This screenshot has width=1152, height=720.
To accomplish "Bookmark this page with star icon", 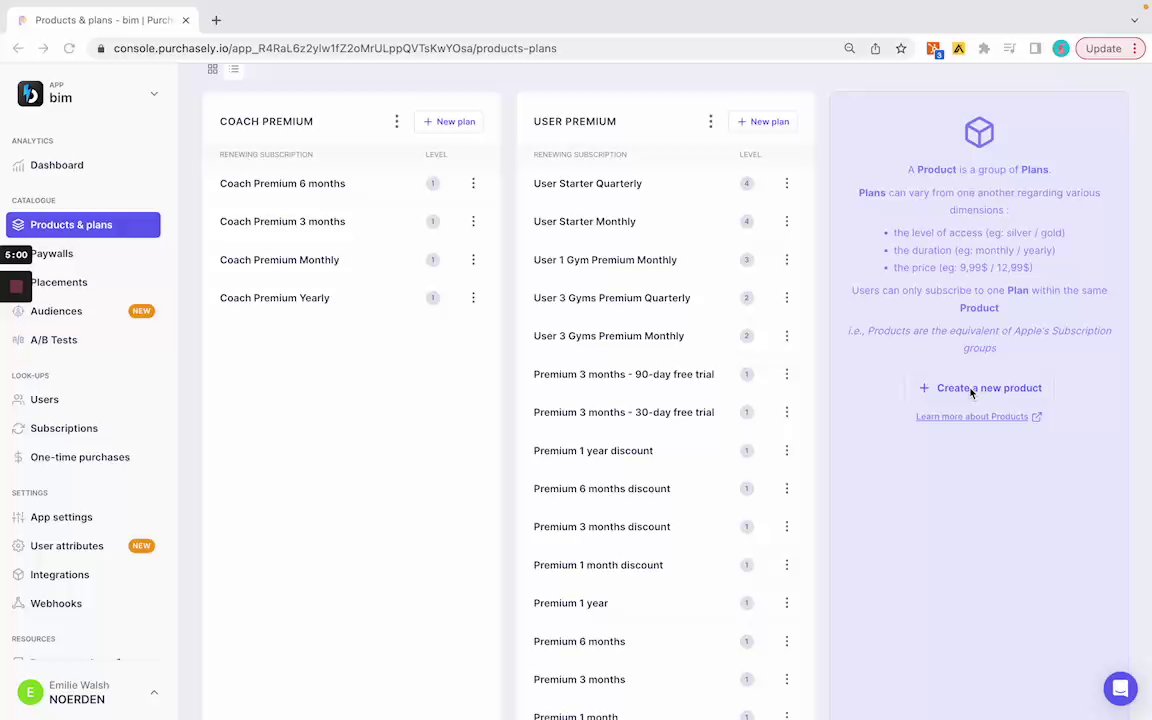I will pyautogui.click(x=901, y=48).
